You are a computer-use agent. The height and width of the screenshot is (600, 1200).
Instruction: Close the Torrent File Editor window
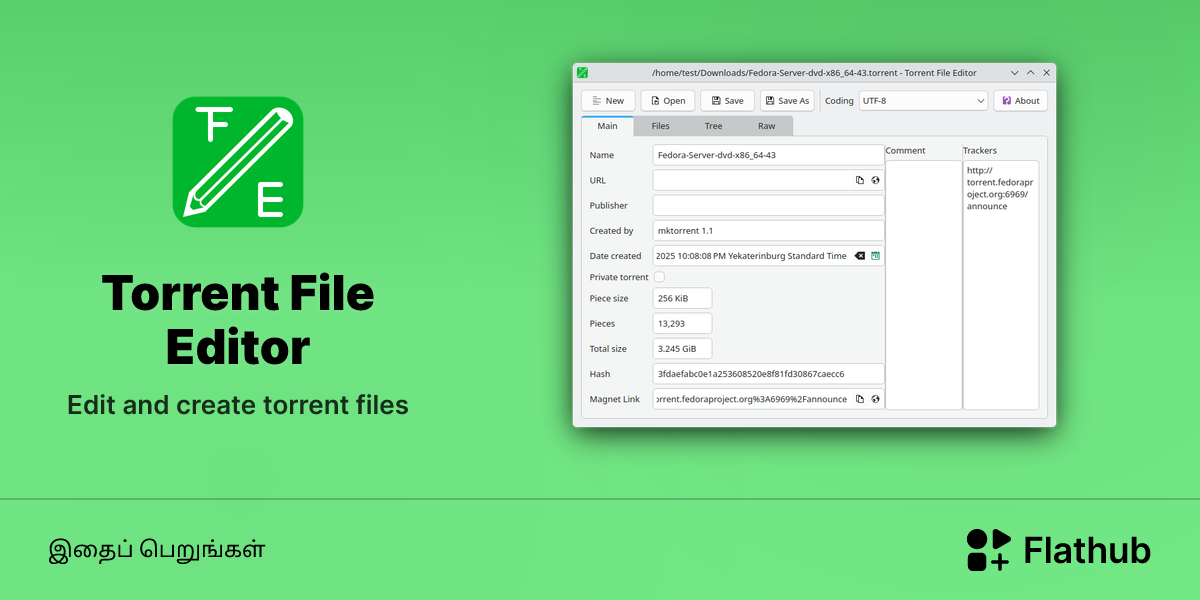click(1046, 73)
